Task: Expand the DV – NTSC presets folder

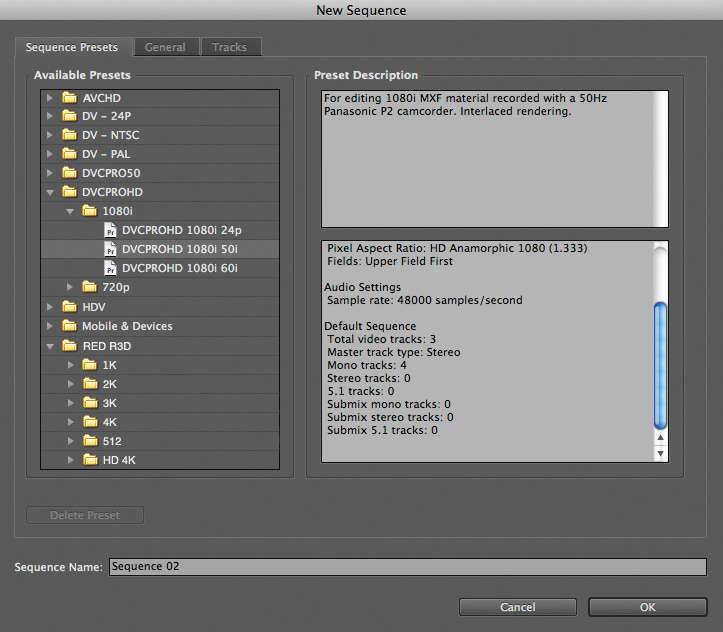Action: [x=50, y=135]
